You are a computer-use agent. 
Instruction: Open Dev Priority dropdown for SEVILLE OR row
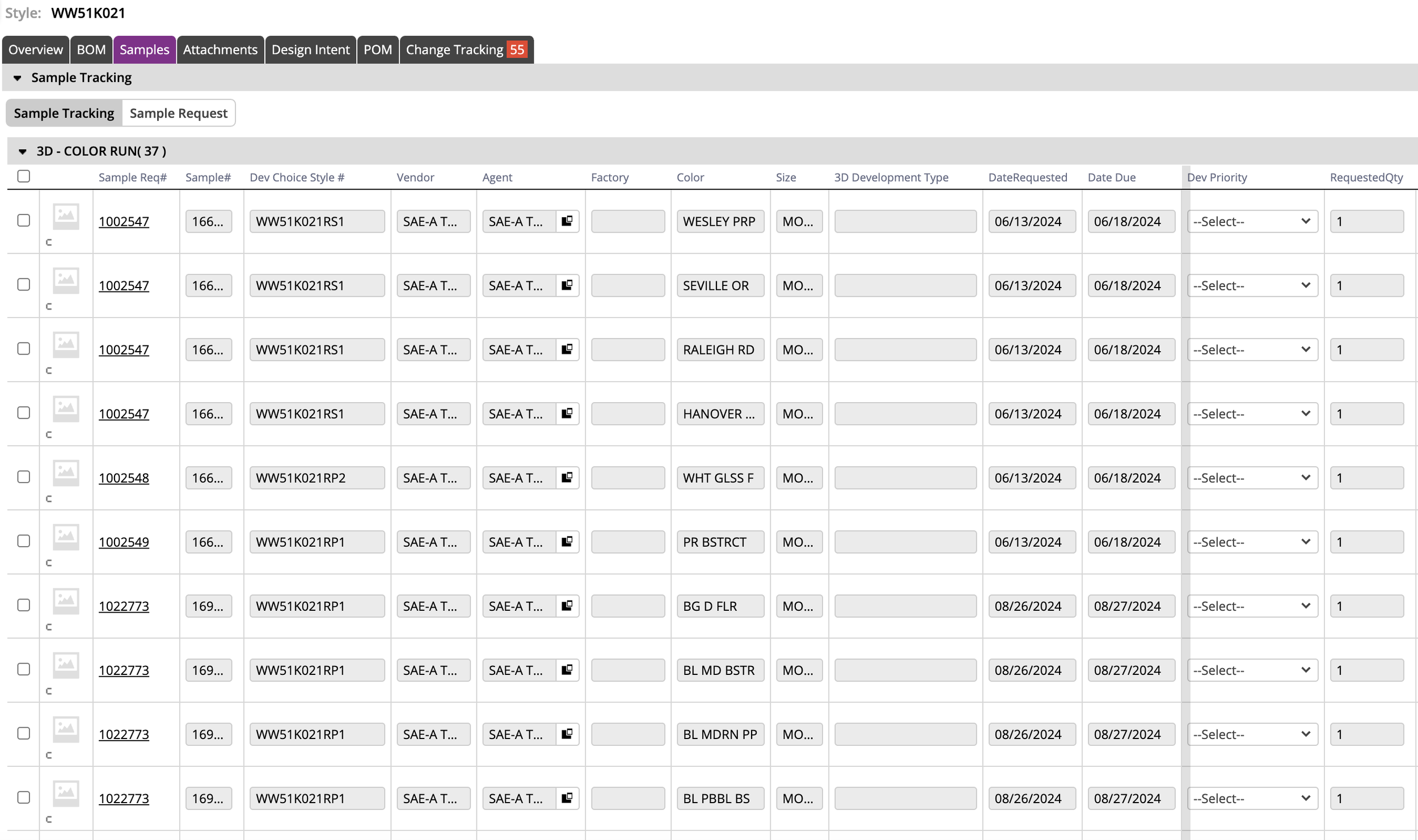pyautogui.click(x=1252, y=285)
